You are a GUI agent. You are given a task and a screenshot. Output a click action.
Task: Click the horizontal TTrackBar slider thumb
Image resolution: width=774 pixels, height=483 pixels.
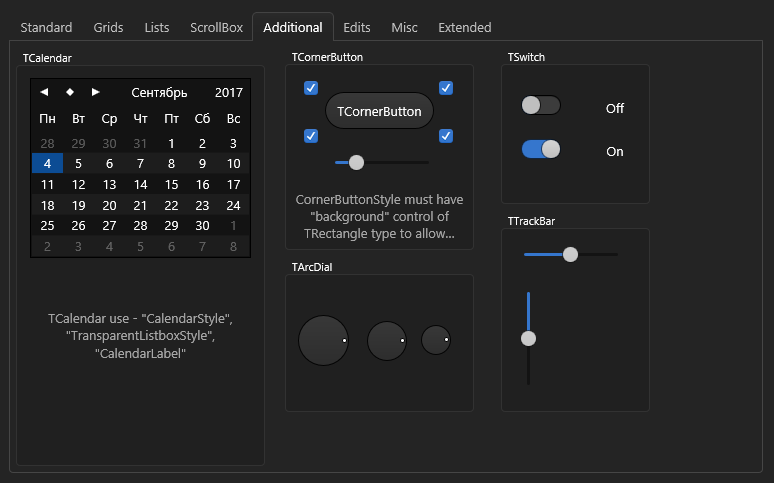[570, 254]
